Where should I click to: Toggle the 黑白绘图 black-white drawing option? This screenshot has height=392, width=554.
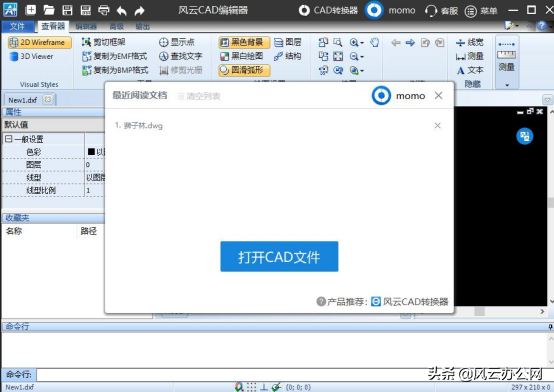[242, 56]
